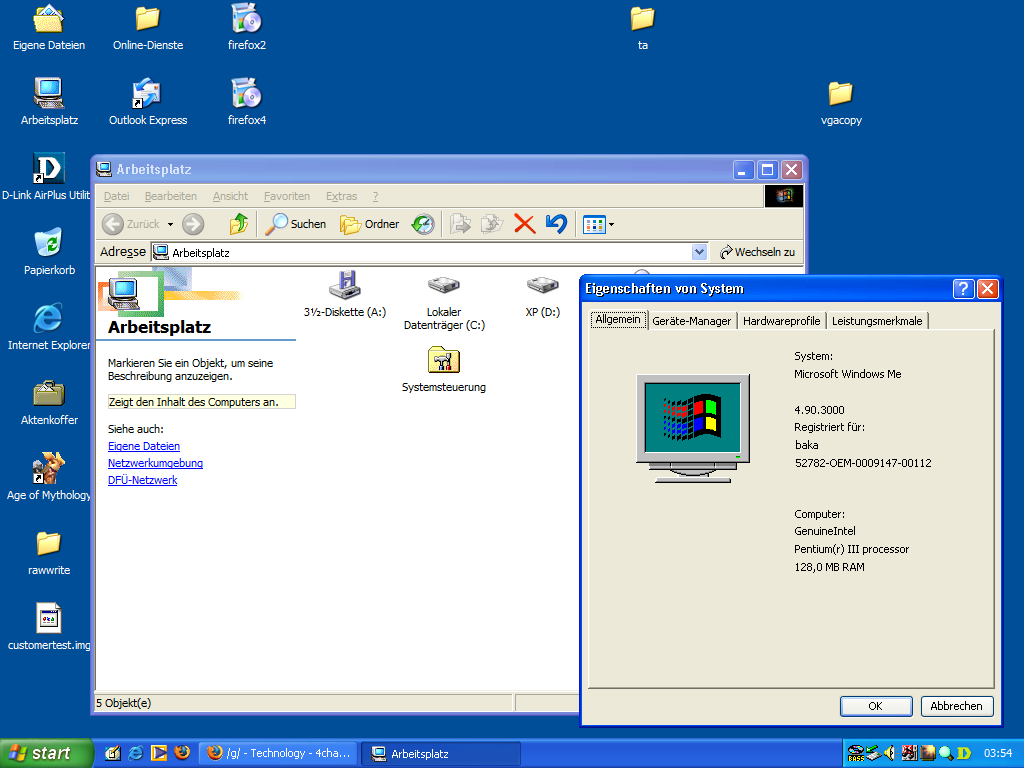Select the vgacopy folder on the desktop
This screenshot has width=1024, height=768.
841,103
